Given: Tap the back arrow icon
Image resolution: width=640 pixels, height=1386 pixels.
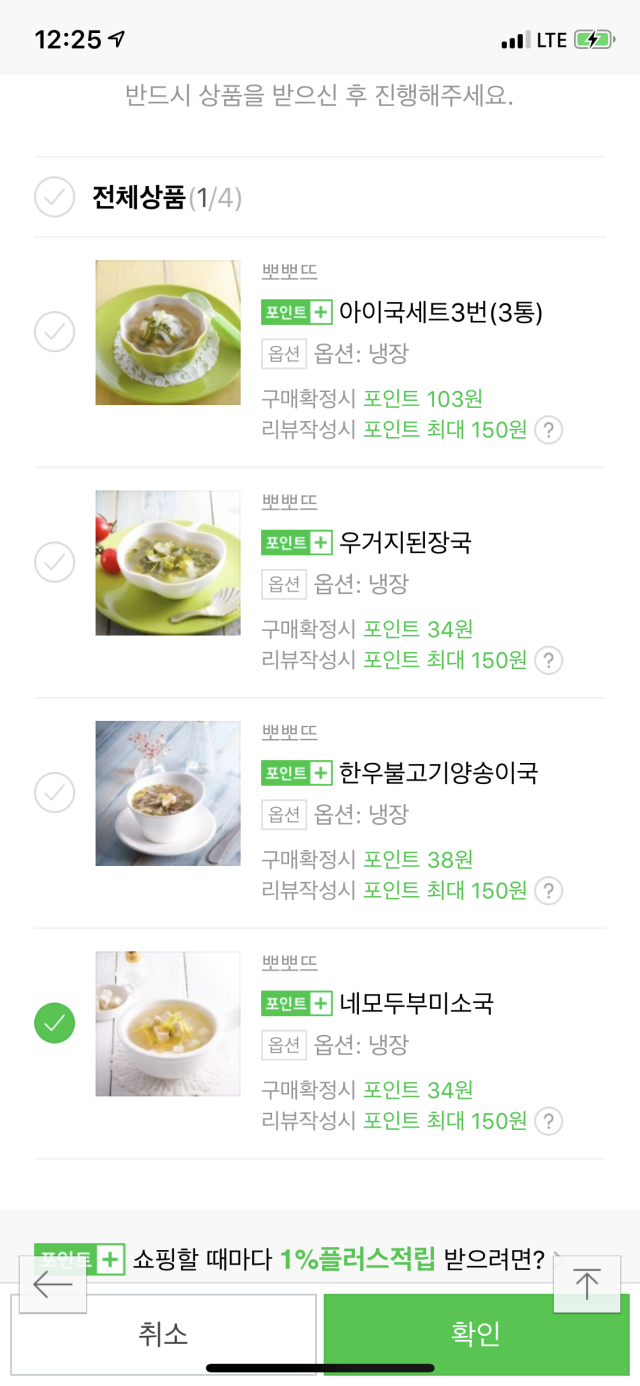Looking at the screenshot, I should pyautogui.click(x=53, y=1284).
